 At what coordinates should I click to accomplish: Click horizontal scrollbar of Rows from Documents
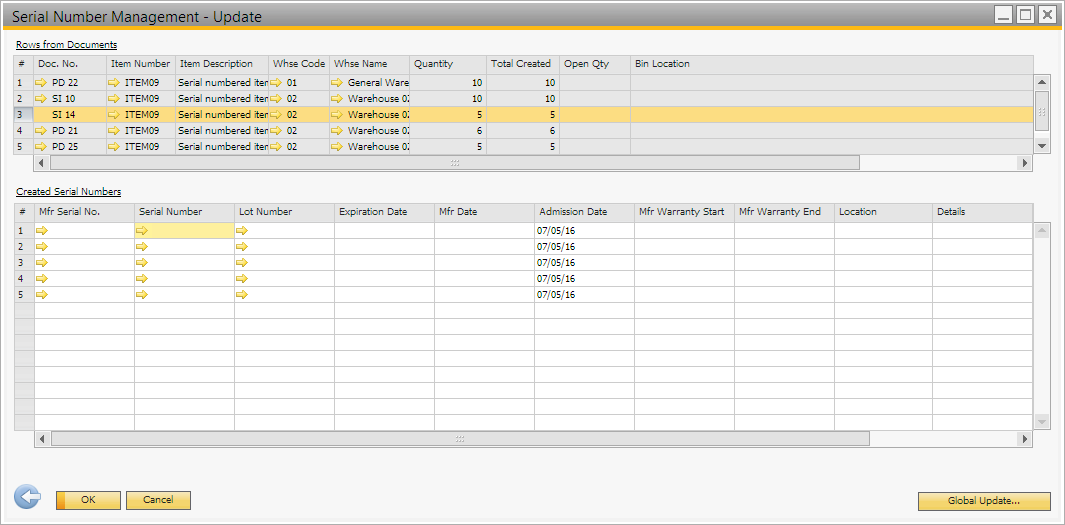[x=454, y=163]
